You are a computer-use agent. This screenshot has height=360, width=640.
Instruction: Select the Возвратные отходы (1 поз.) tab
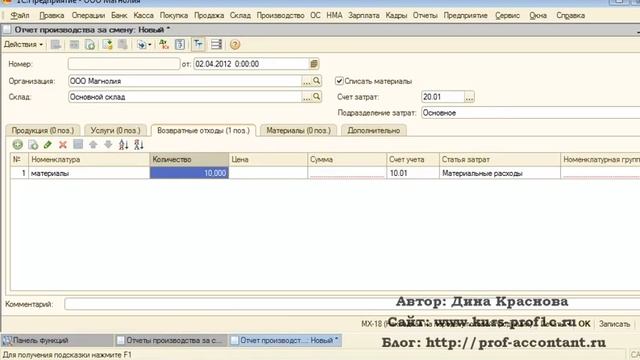203,131
